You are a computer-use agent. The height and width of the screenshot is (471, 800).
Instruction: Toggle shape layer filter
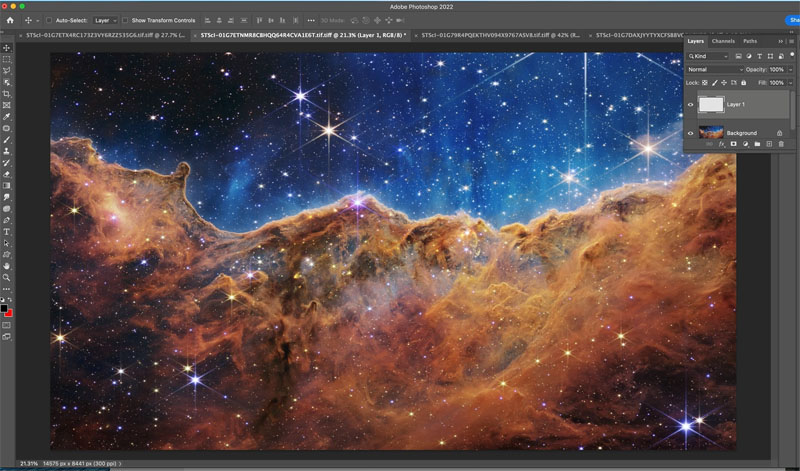tap(770, 56)
